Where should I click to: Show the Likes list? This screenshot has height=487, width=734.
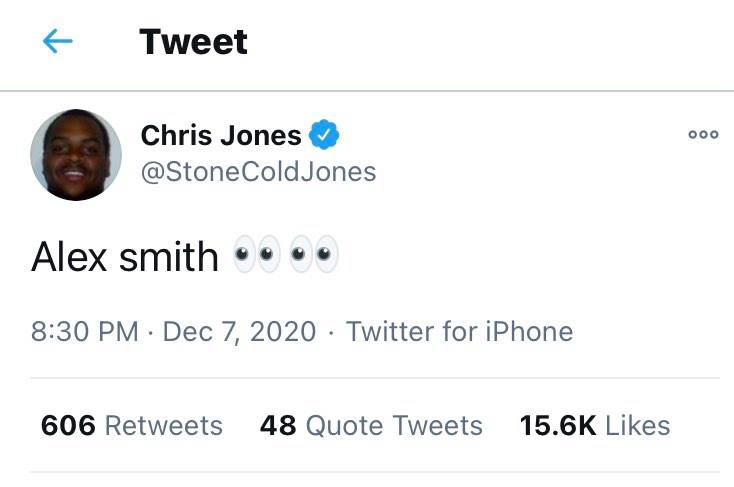coord(638,425)
